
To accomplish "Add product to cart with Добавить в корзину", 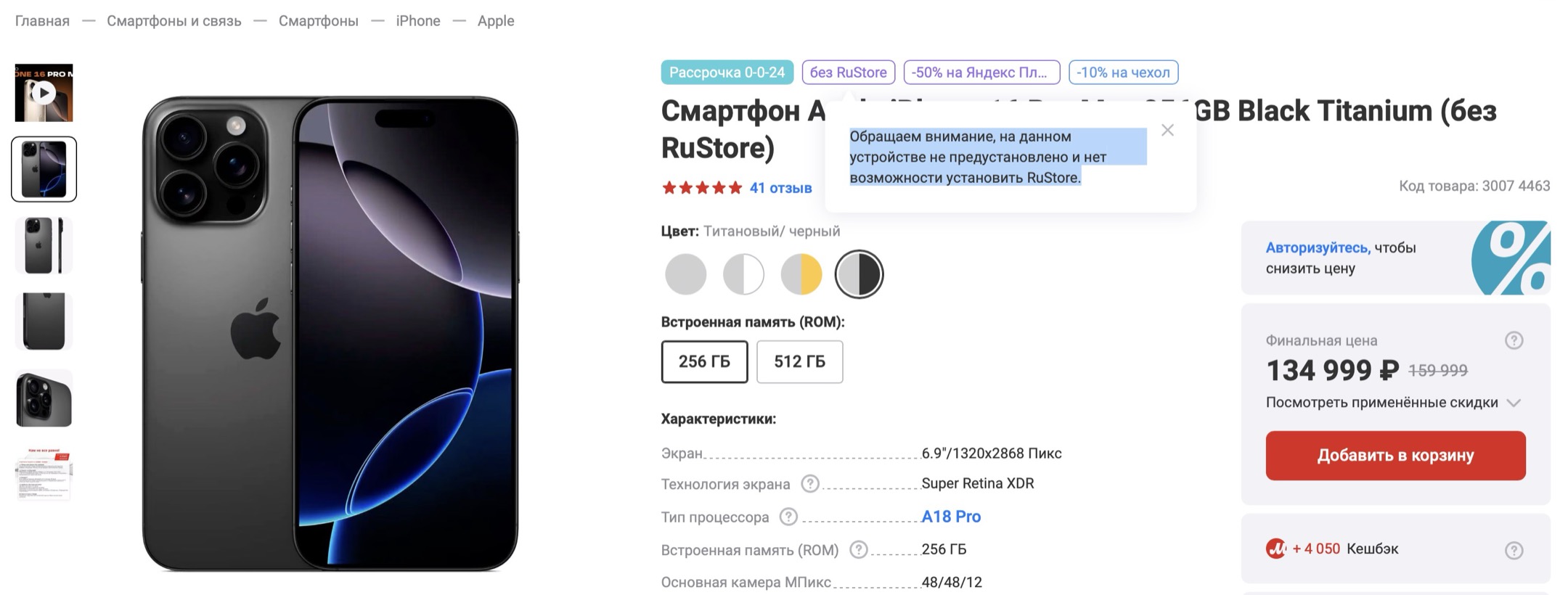I will [x=1395, y=456].
